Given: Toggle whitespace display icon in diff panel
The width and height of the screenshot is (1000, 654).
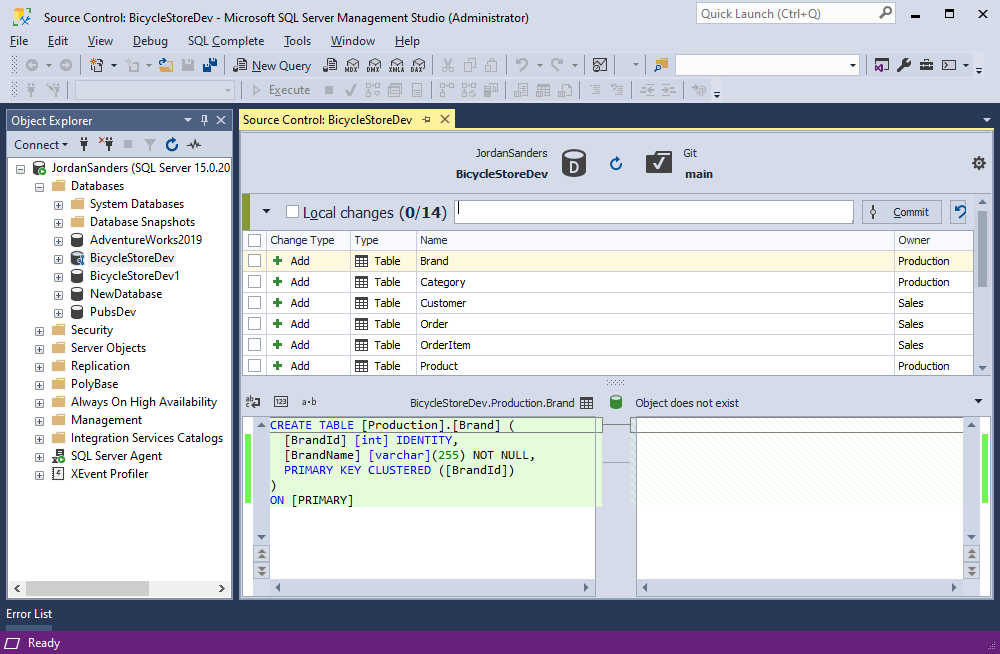Looking at the screenshot, I should (253, 402).
